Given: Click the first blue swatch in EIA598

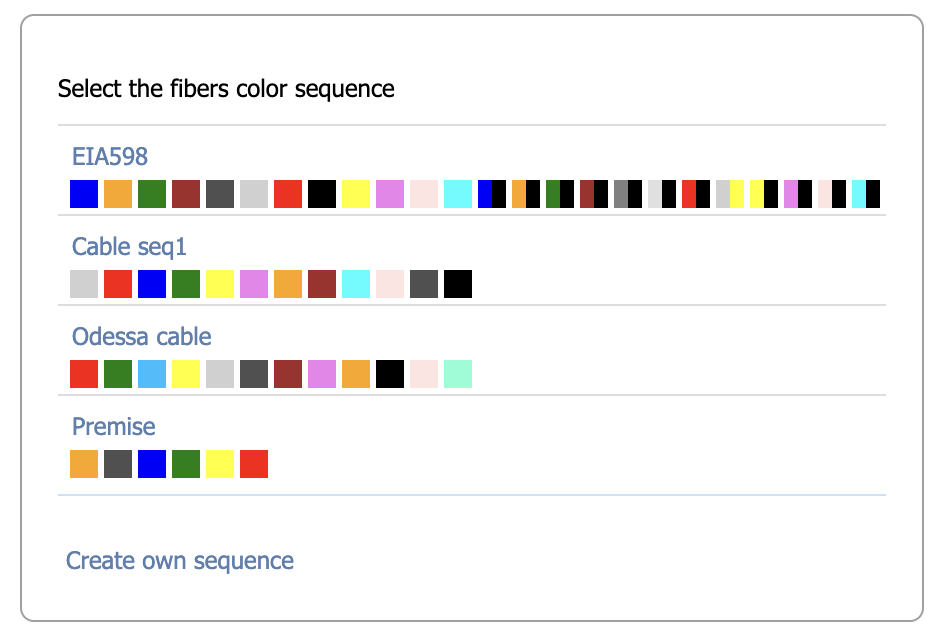Looking at the screenshot, I should point(84,194).
